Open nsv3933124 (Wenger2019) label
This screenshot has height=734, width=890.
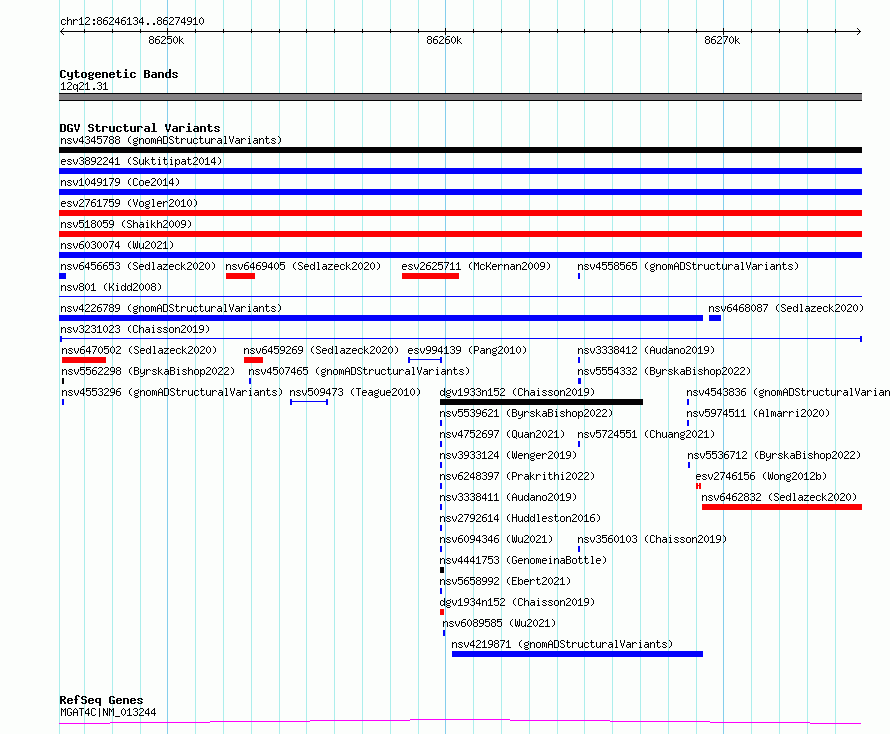[508, 455]
